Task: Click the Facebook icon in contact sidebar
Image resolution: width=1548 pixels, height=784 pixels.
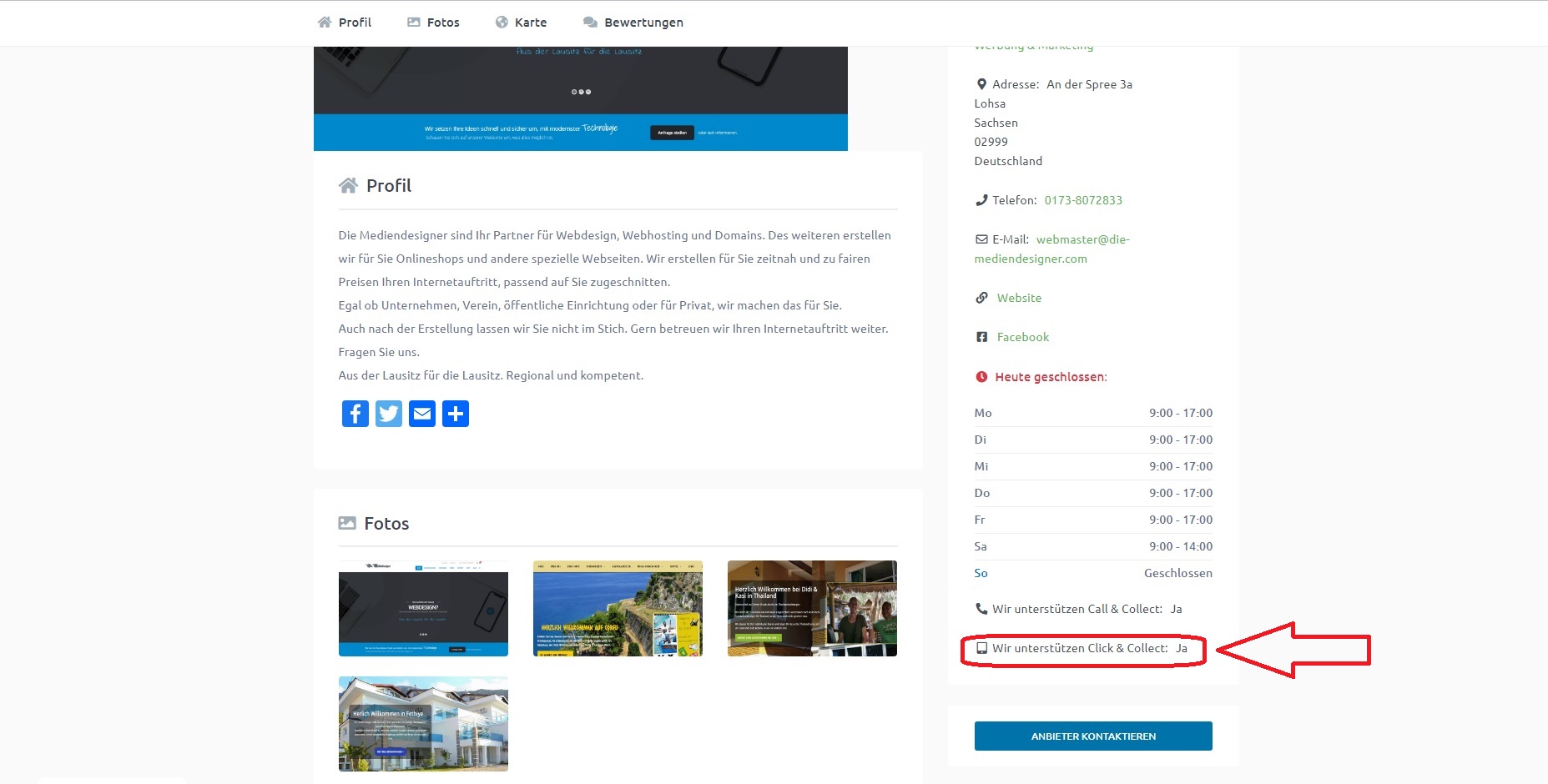Action: tap(981, 337)
